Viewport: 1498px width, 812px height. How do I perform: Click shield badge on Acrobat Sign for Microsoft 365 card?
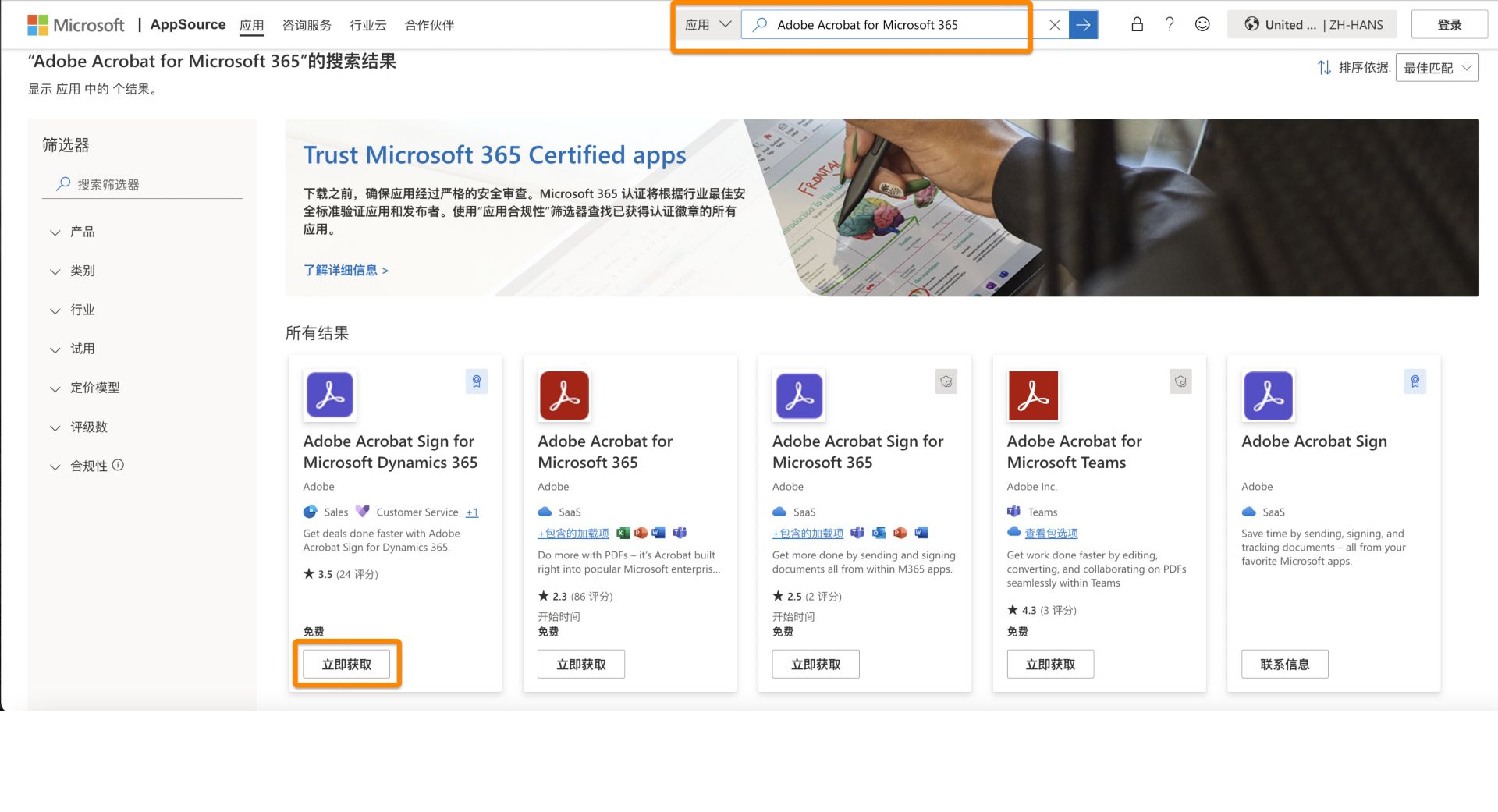point(946,381)
